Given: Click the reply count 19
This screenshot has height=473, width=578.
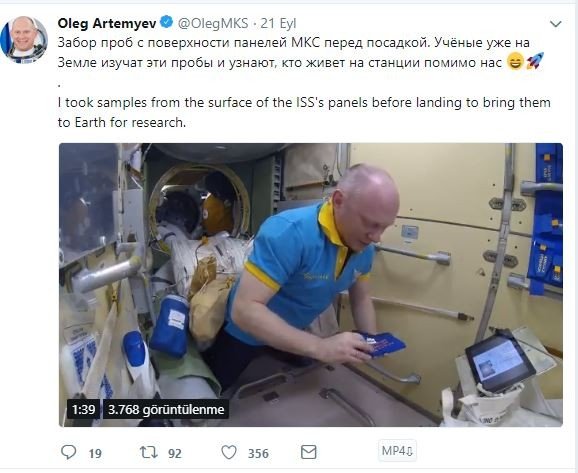Looking at the screenshot, I should (95, 453).
